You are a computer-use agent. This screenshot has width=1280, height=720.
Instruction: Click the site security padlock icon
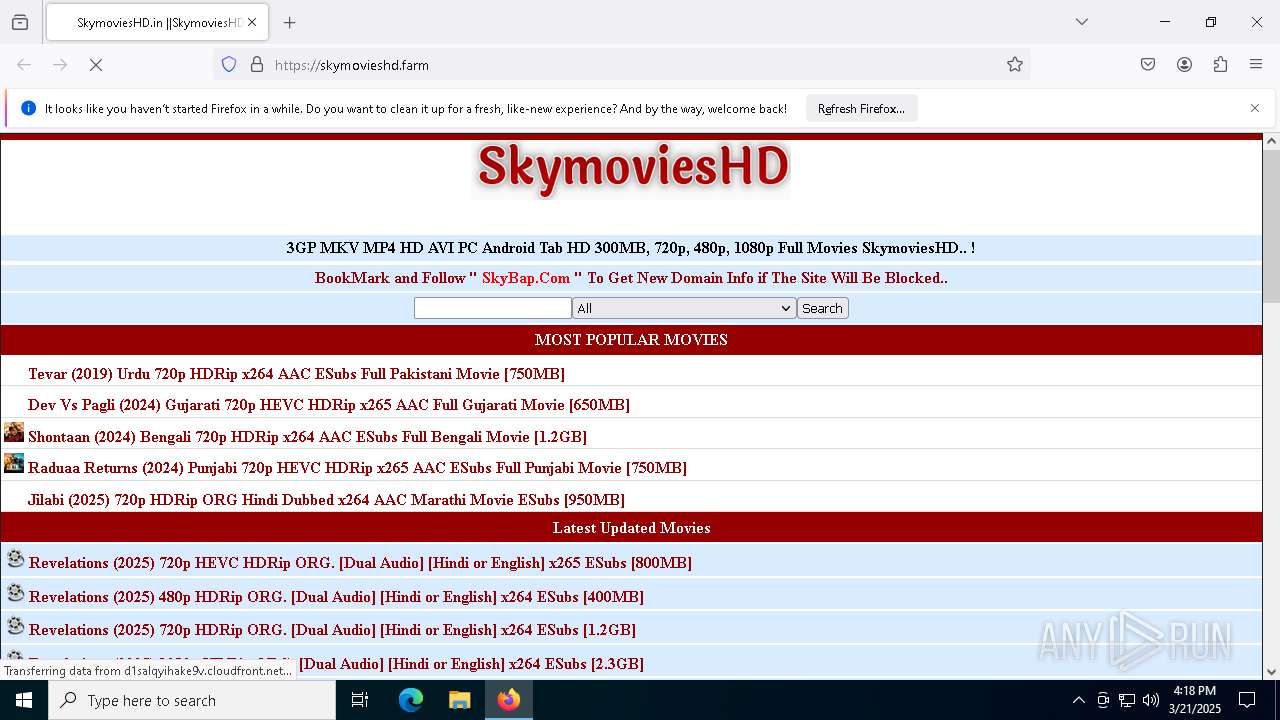tap(257, 64)
